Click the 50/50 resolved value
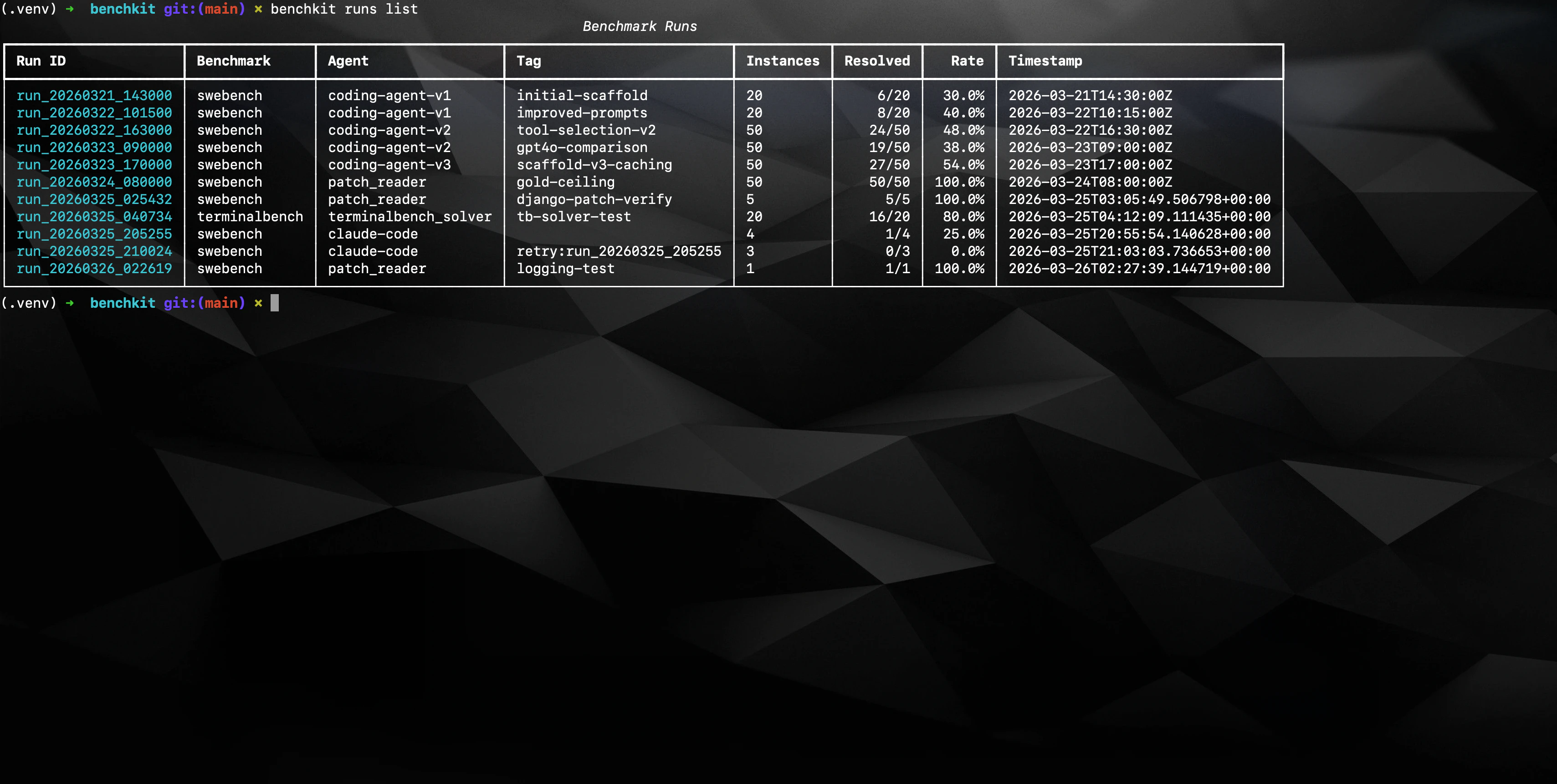Viewport: 1557px width, 784px height. point(888,183)
